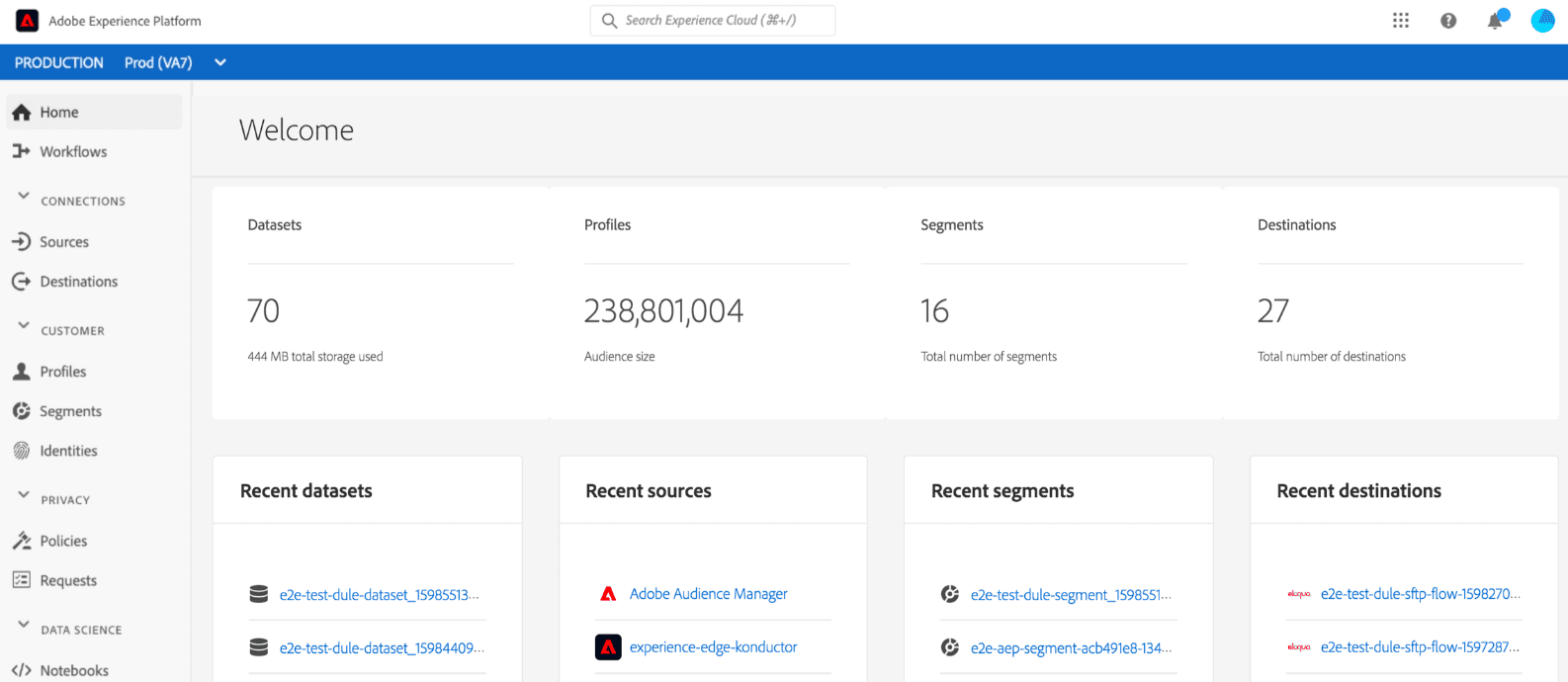The image size is (1568, 682).
Task: Click the Destinations count 27
Action: [x=1273, y=311]
